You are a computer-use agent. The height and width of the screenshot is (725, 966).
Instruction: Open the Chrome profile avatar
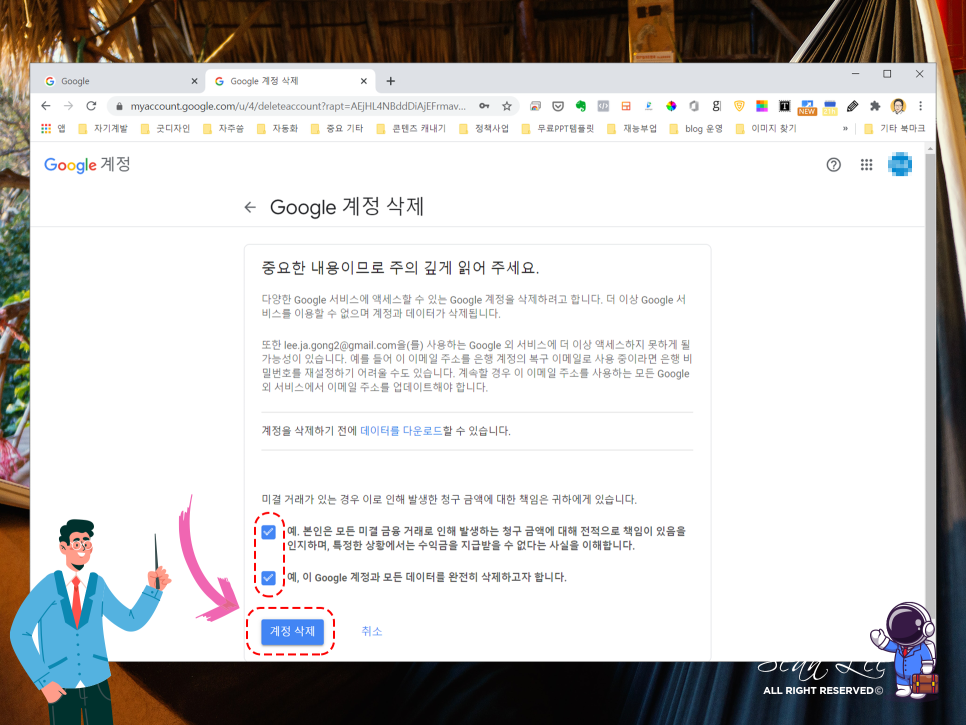[x=898, y=106]
